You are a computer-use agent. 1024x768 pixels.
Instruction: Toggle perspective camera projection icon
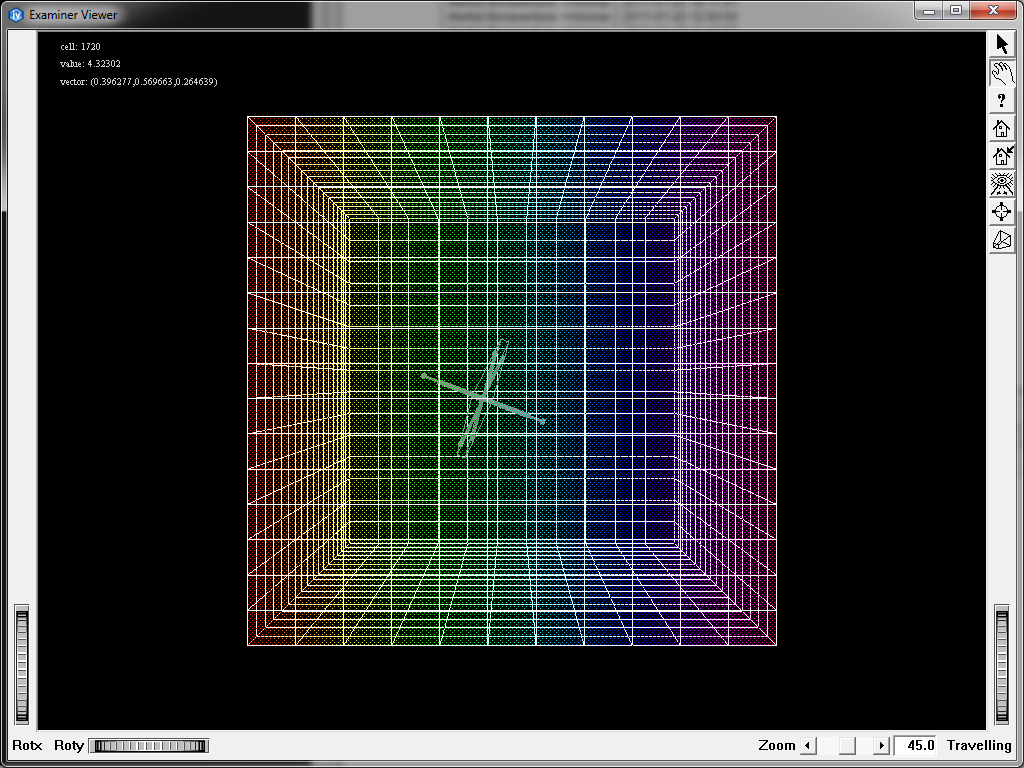coord(1002,240)
